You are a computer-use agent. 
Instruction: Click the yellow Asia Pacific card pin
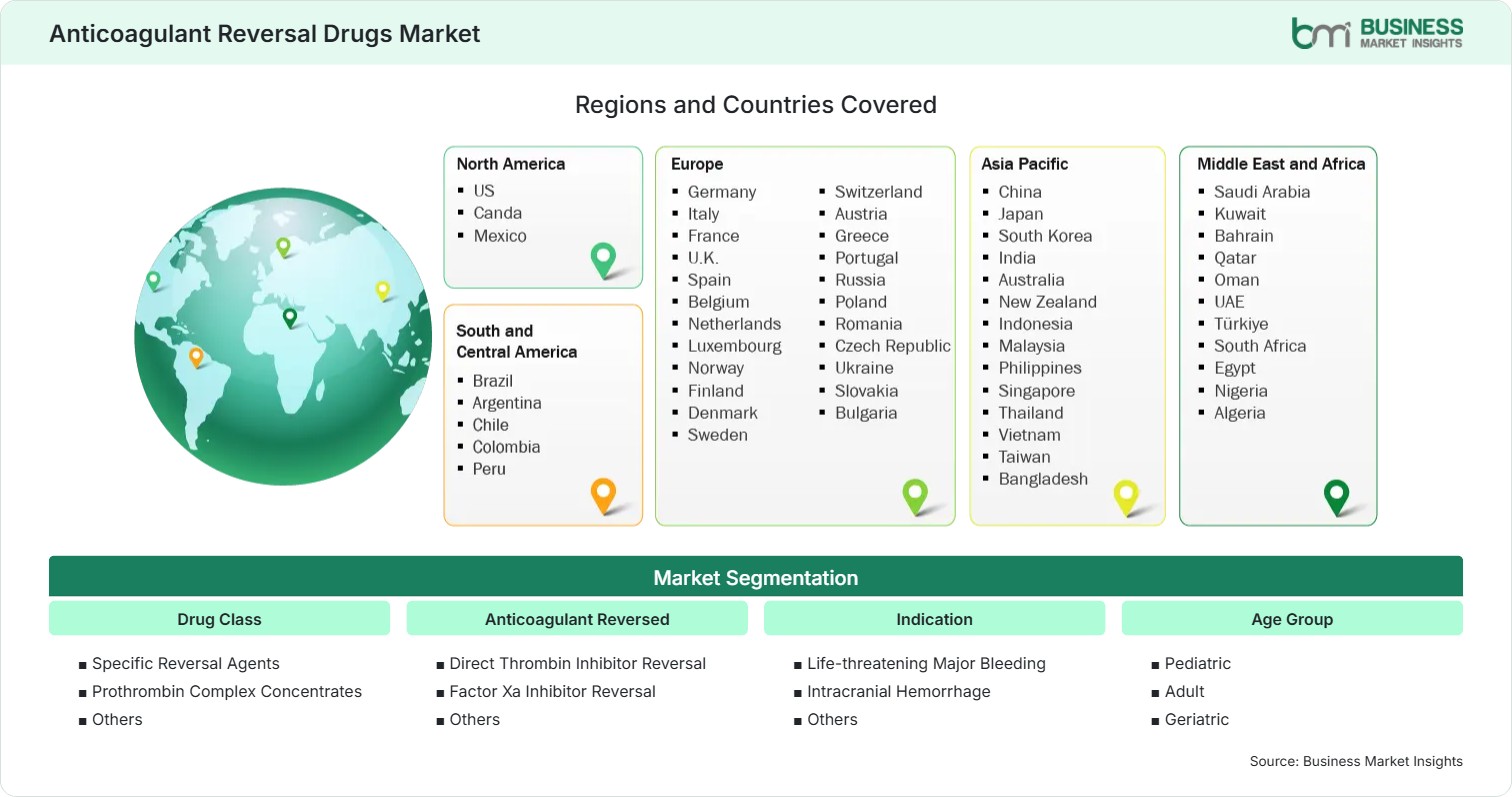1126,497
